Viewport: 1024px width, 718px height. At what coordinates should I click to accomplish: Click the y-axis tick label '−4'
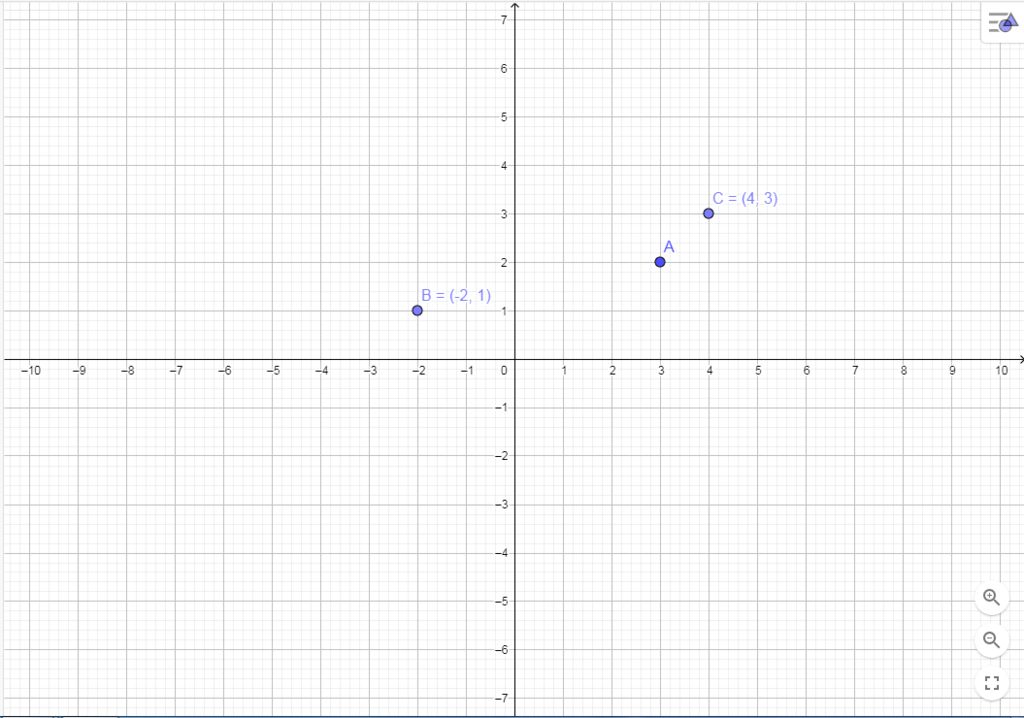(x=501, y=553)
